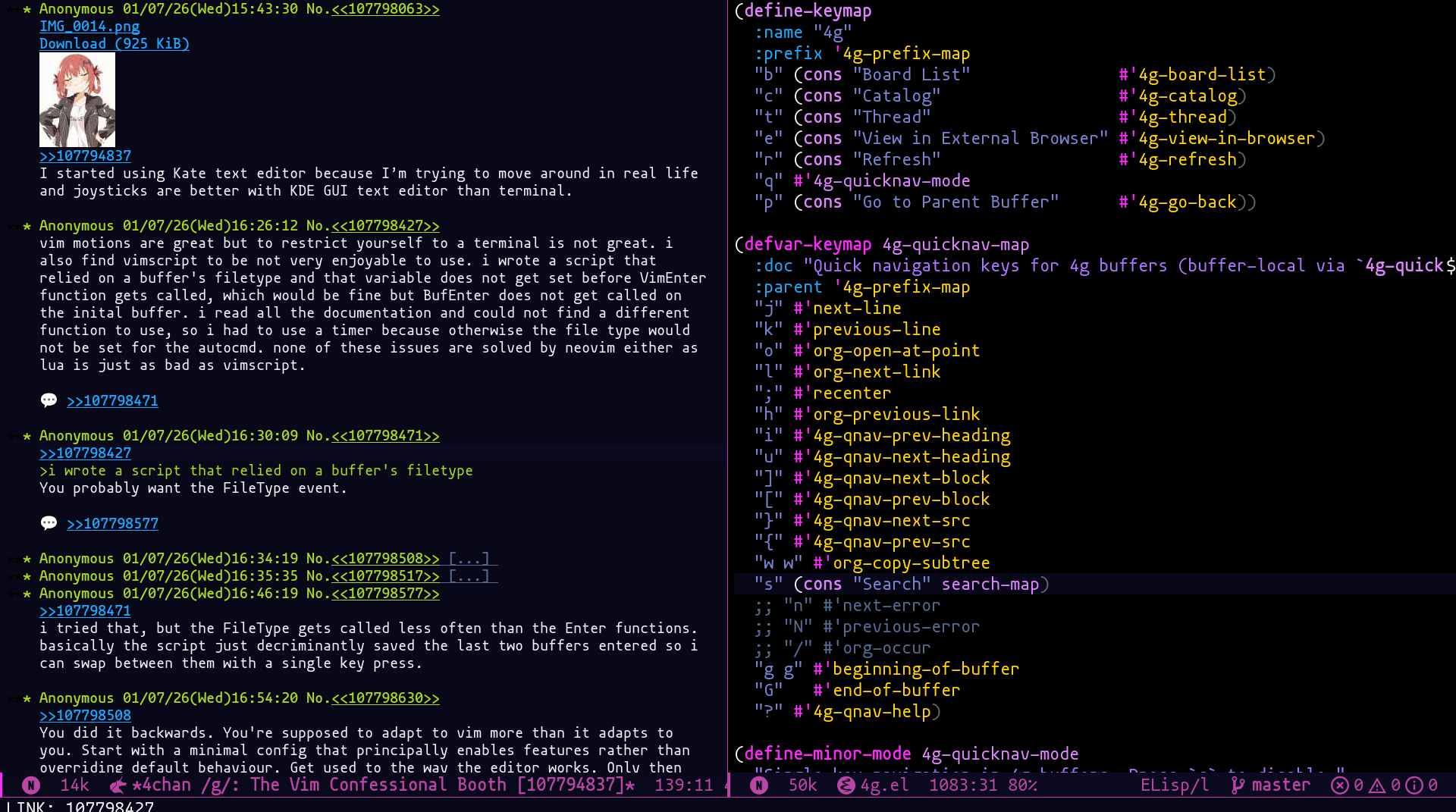Place cursor on #'4g-qnav-help symbol
This screenshot has height=812, width=1456.
click(x=862, y=712)
